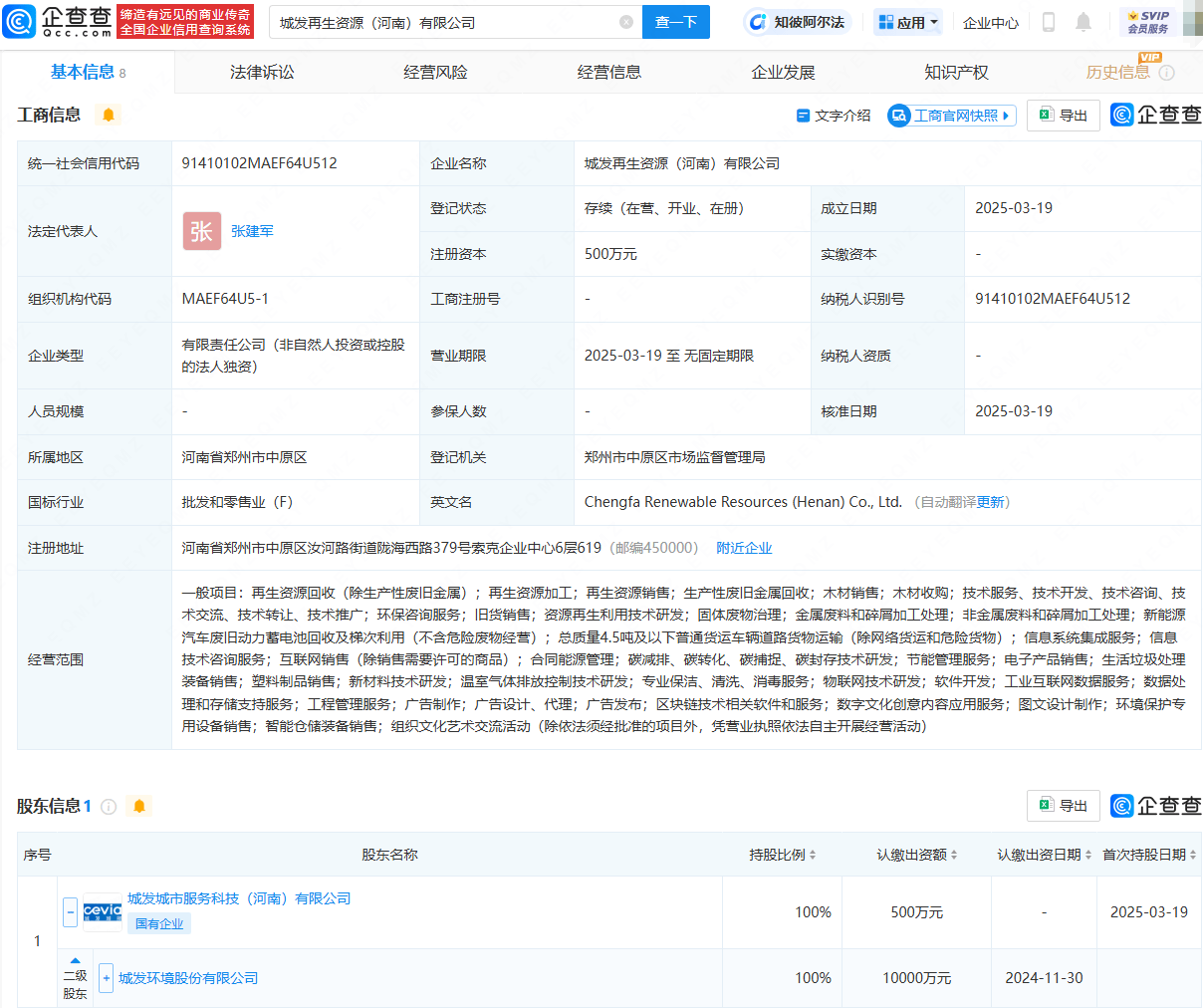
Task: Click 更新 next to the English name
Action: [x=991, y=502]
